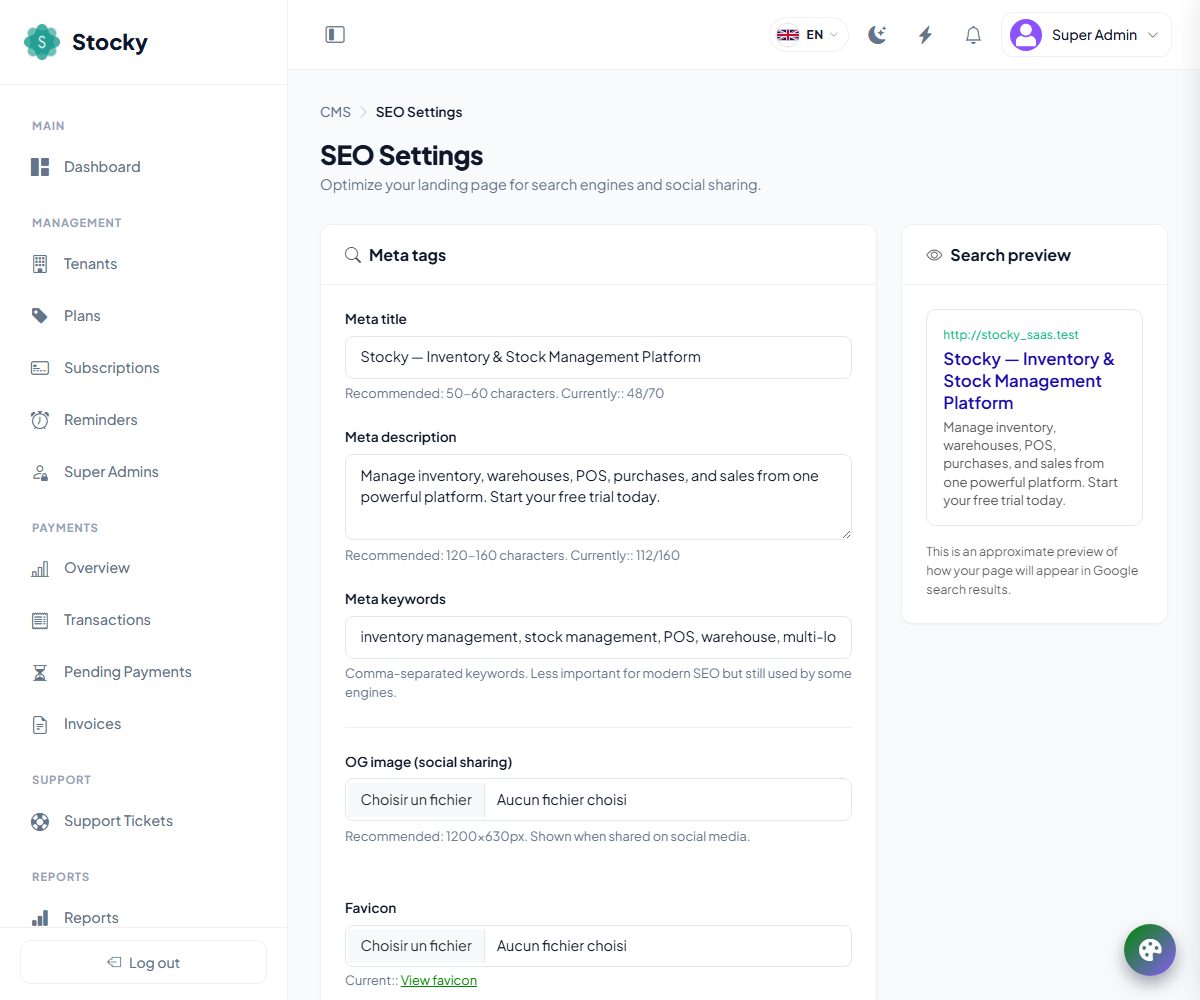Click the Stocky logo icon
The width and height of the screenshot is (1200, 1000).
click(x=42, y=42)
